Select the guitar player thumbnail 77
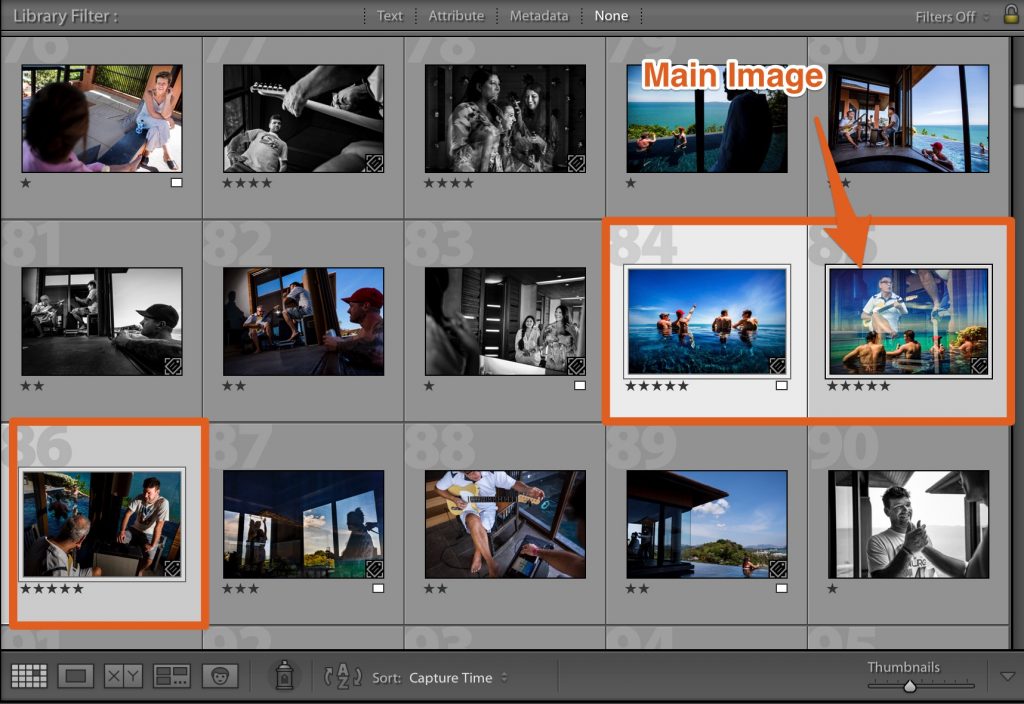 [304, 118]
